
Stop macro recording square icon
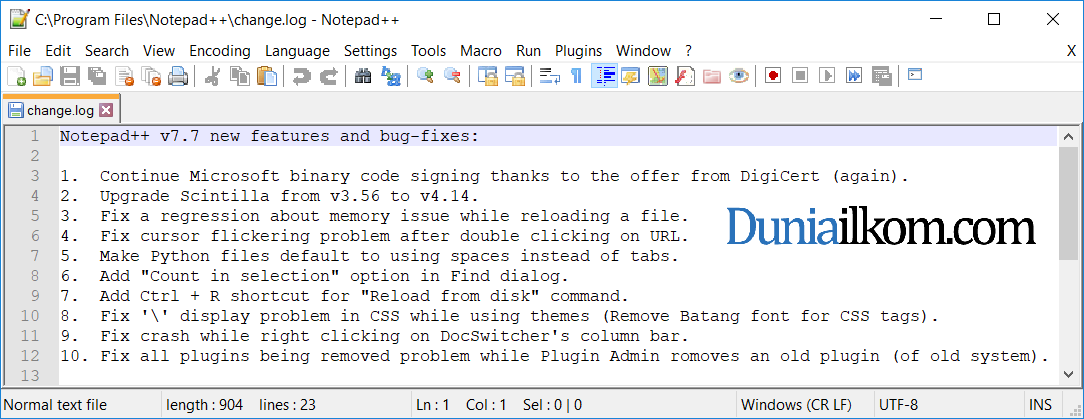pyautogui.click(x=800, y=75)
